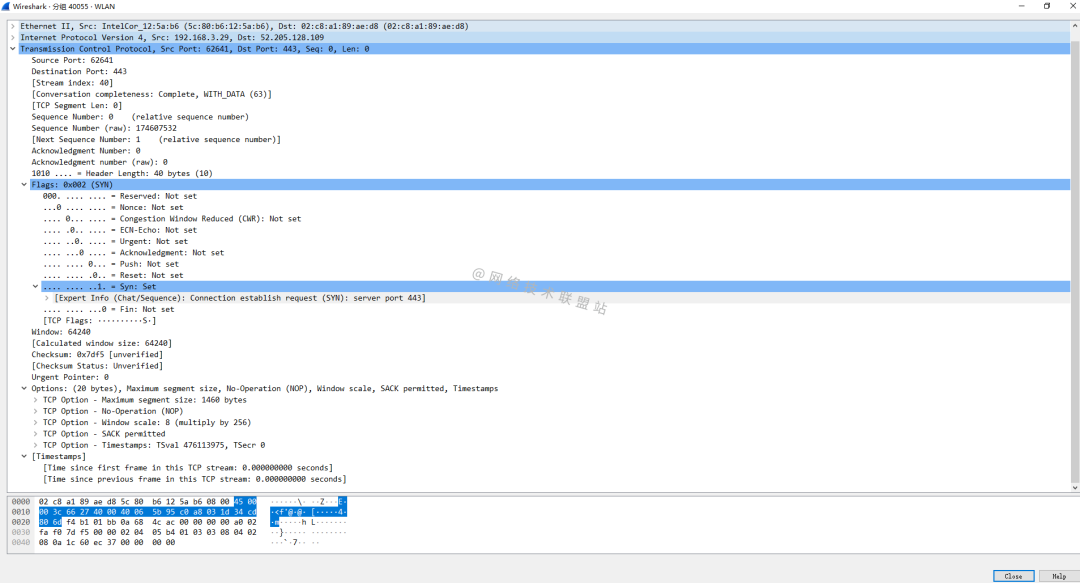Close the window with the title bar X
Image resolution: width=1080 pixels, height=583 pixels.
point(1072,6)
